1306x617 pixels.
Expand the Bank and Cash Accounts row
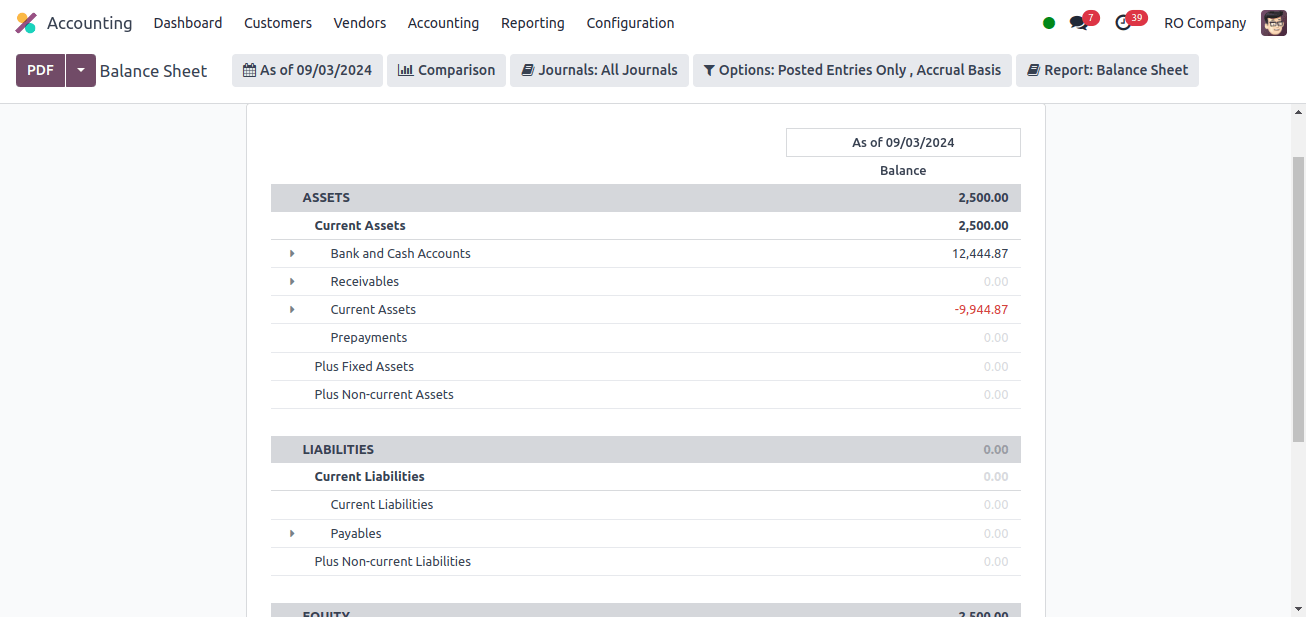tap(292, 254)
